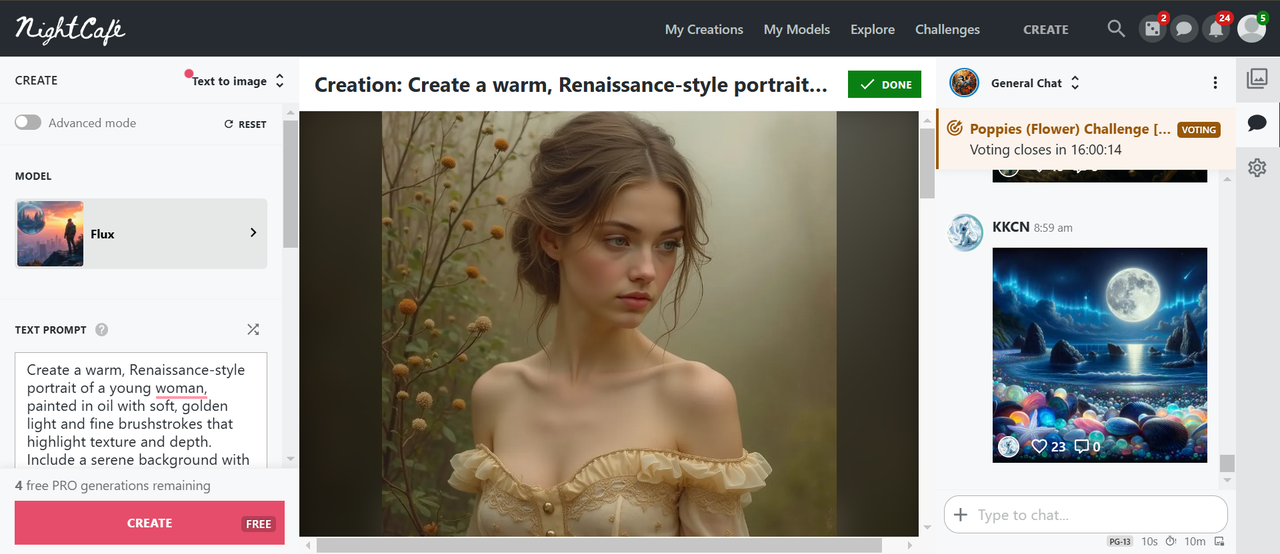Click the '4 free PRO generations remaining' text
The image size is (1280, 554).
tap(113, 486)
